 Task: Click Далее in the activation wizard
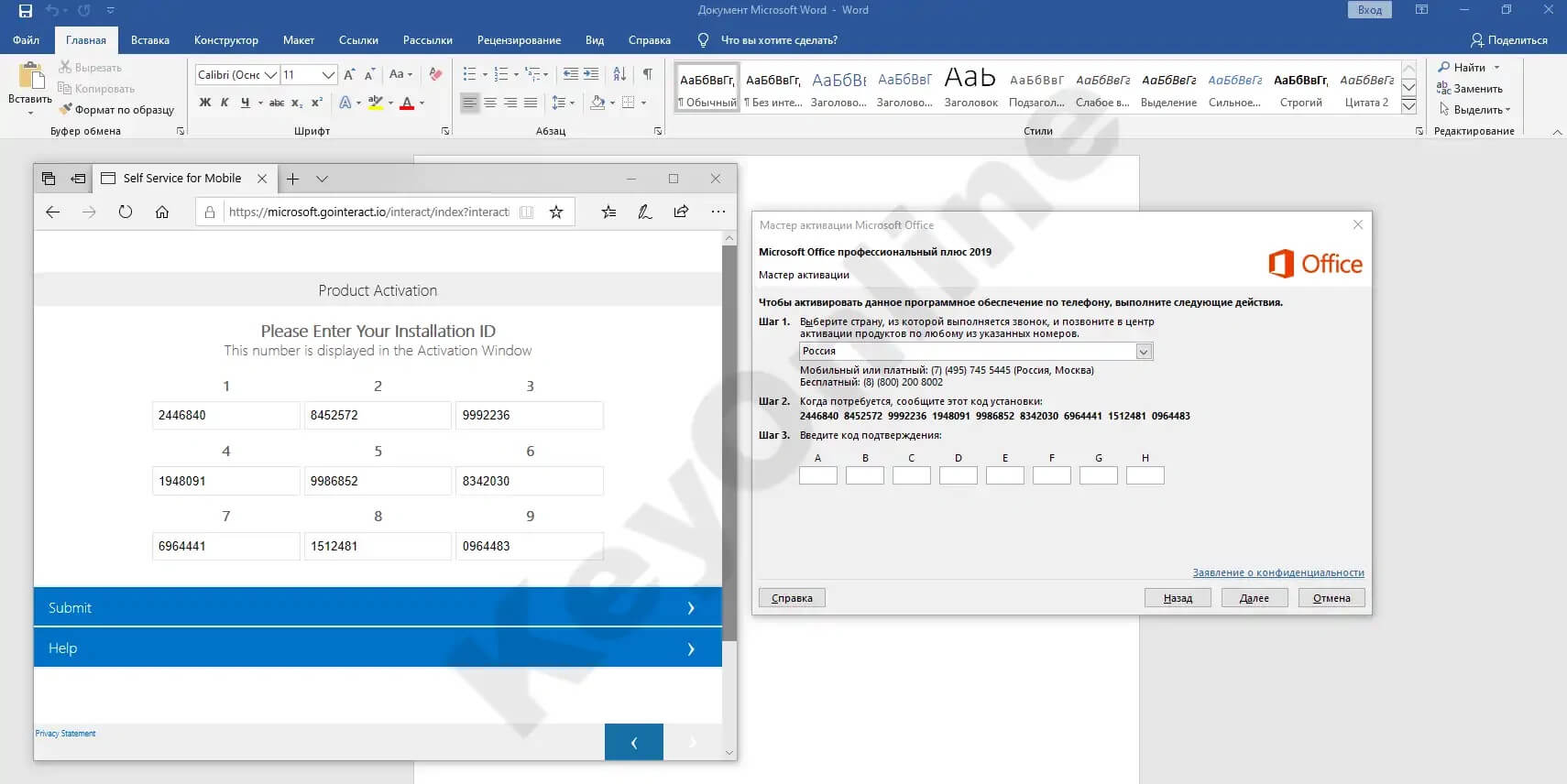[1255, 598]
